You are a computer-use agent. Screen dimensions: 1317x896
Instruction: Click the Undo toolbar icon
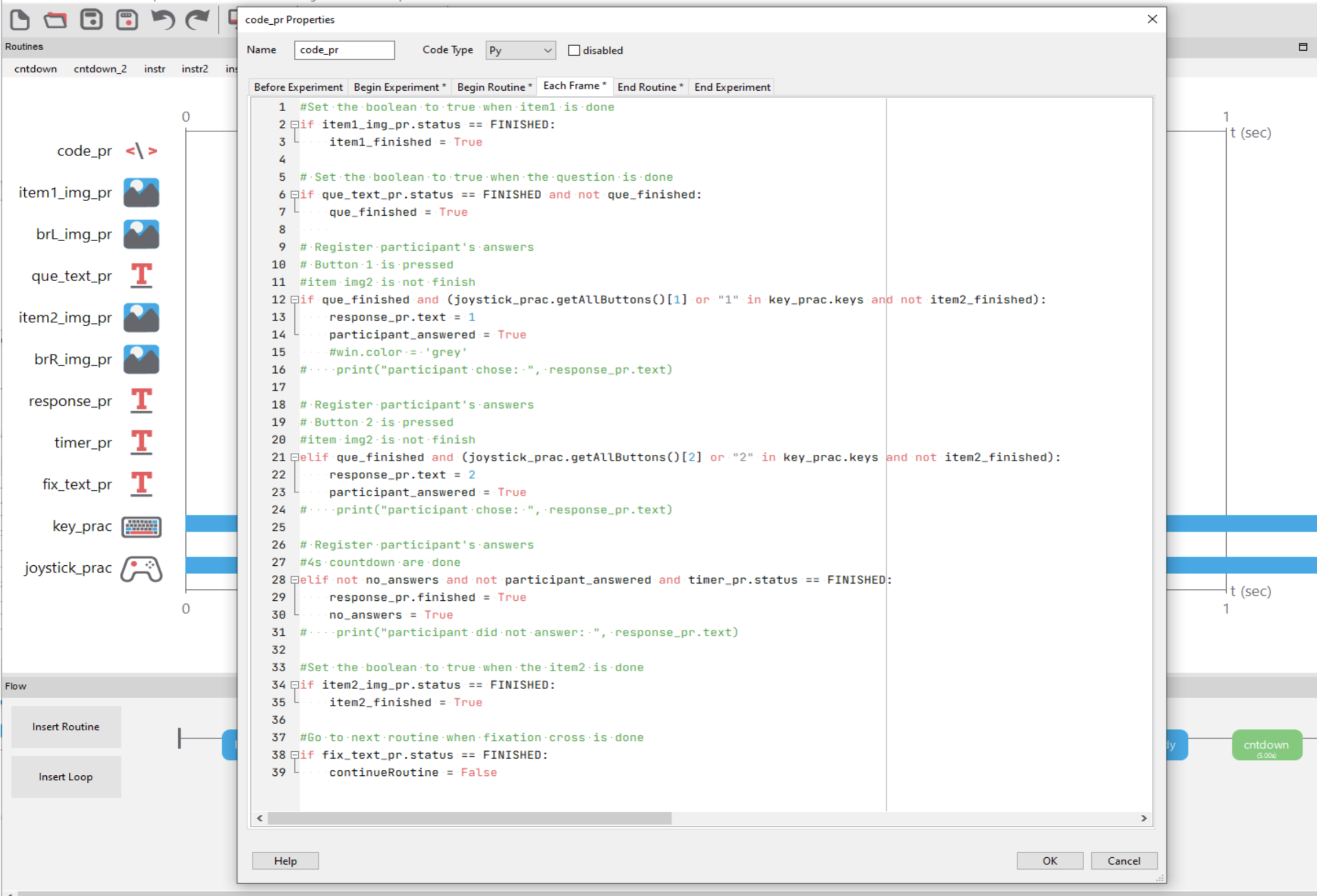pos(162,20)
